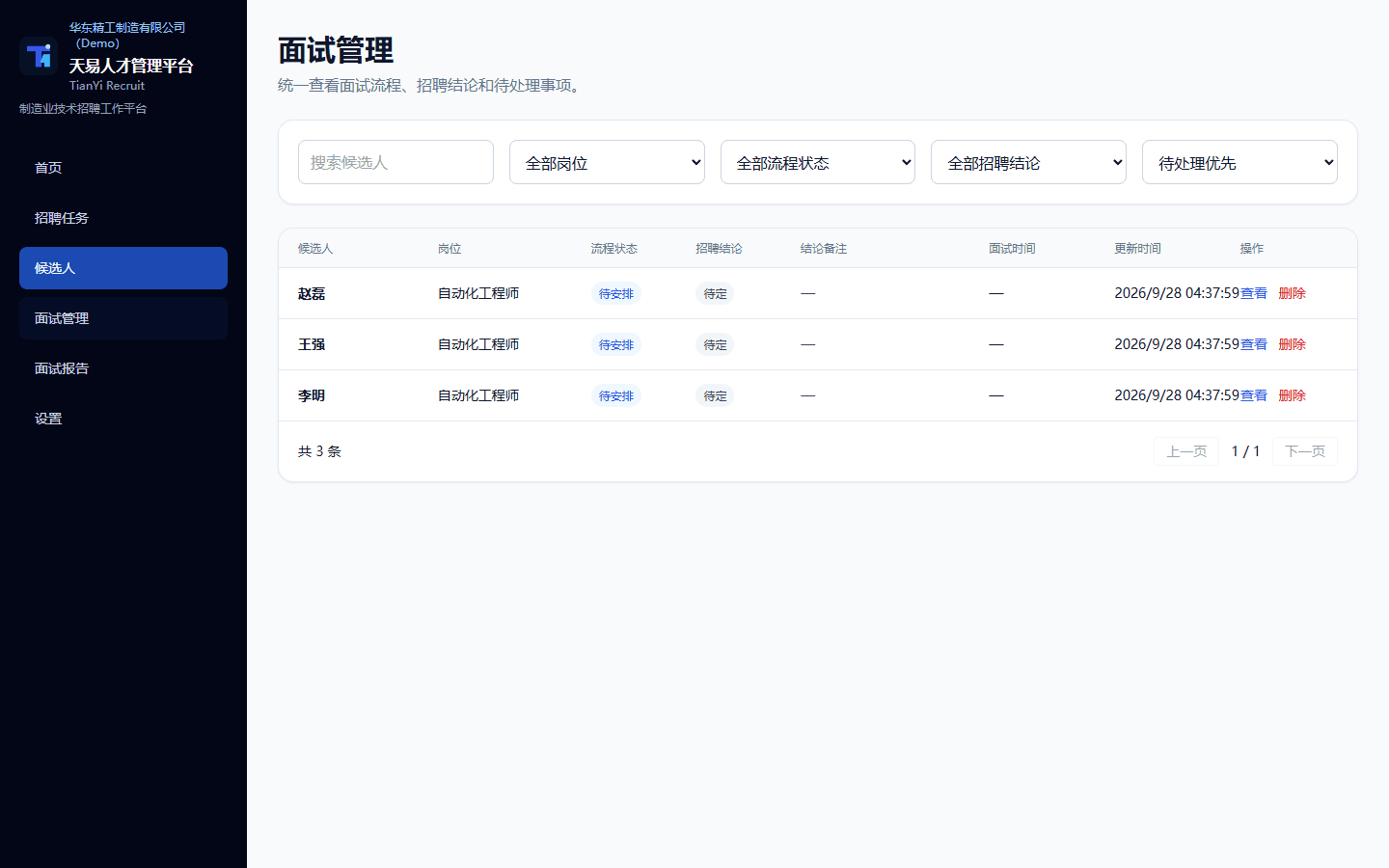
Task: Delete the 王强 row
Action: [x=1293, y=344]
